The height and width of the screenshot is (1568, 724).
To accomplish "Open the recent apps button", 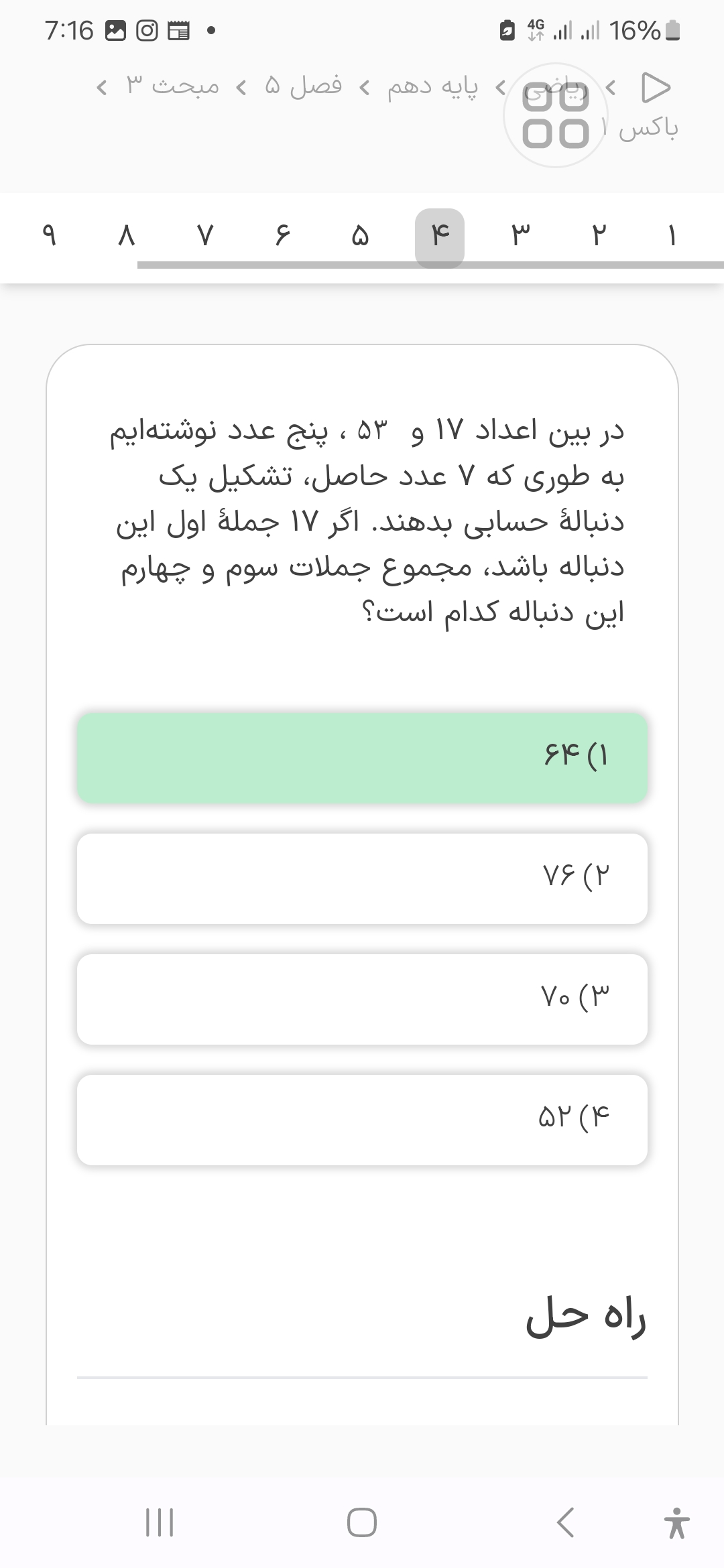I will pyautogui.click(x=160, y=1523).
